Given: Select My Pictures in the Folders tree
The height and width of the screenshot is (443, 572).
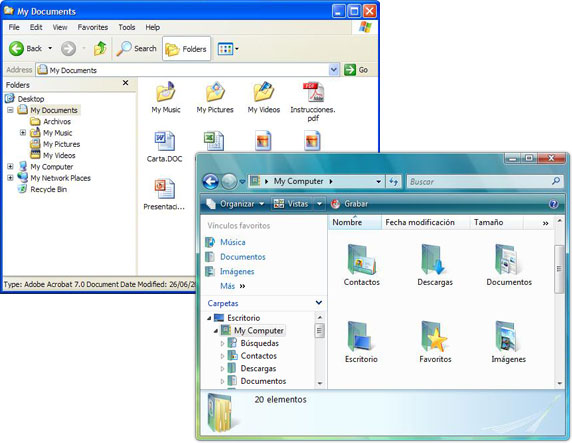Looking at the screenshot, I should [x=61, y=144].
